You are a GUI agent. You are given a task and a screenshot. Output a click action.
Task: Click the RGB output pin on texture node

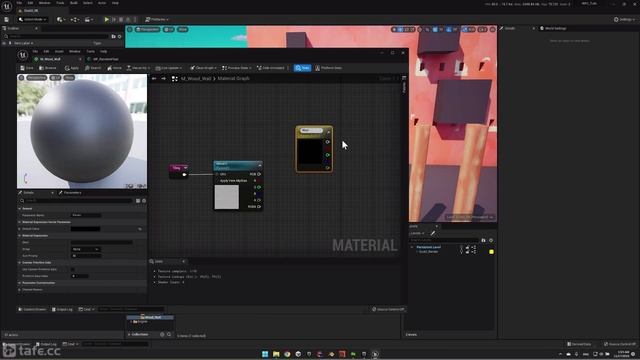259,174
